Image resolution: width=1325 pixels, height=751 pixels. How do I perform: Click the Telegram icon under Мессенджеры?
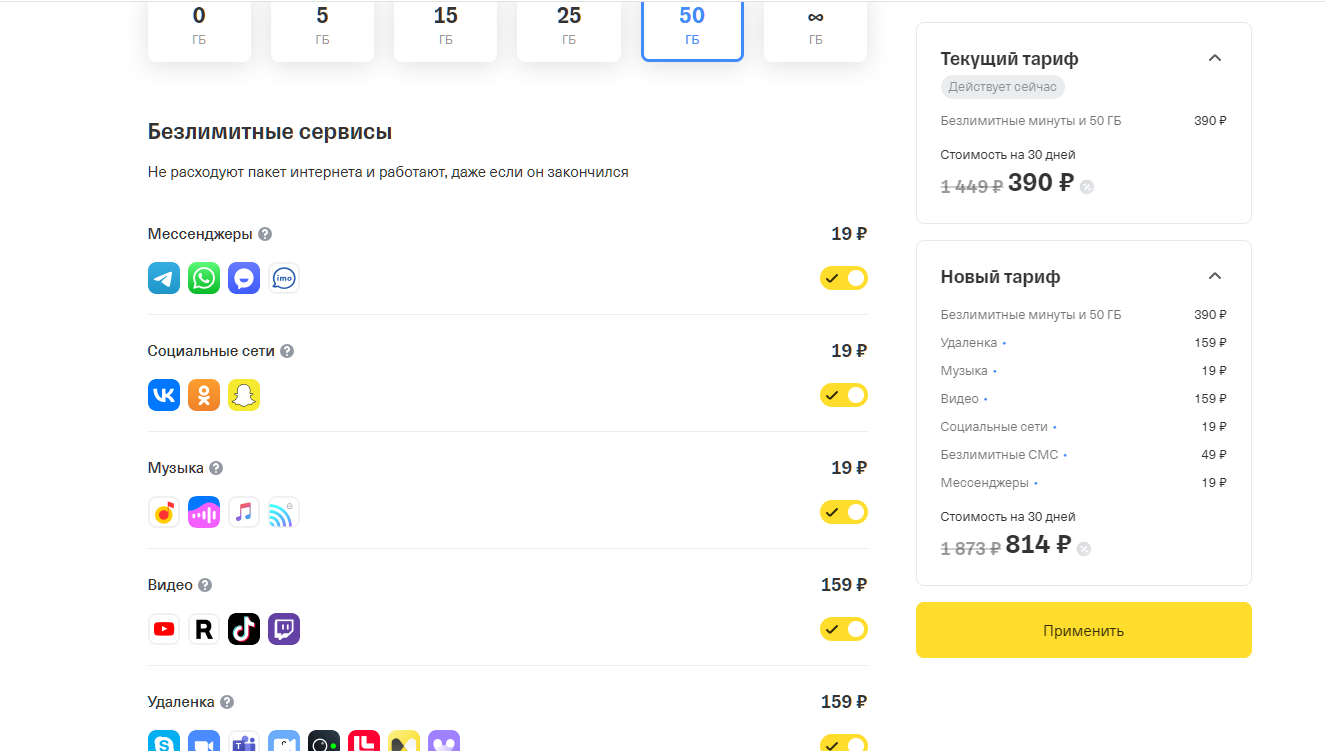coord(164,278)
